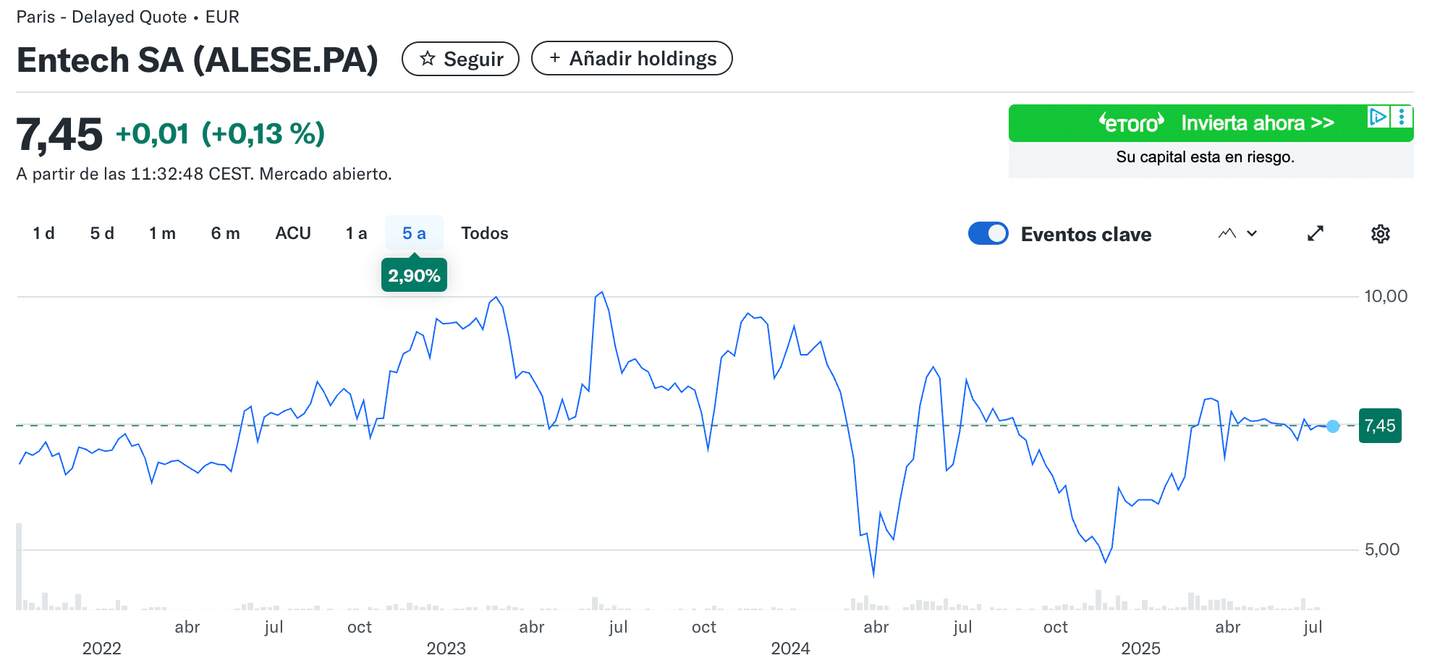Choose the 1 a time range
The width and height of the screenshot is (1440, 669).
coord(356,233)
